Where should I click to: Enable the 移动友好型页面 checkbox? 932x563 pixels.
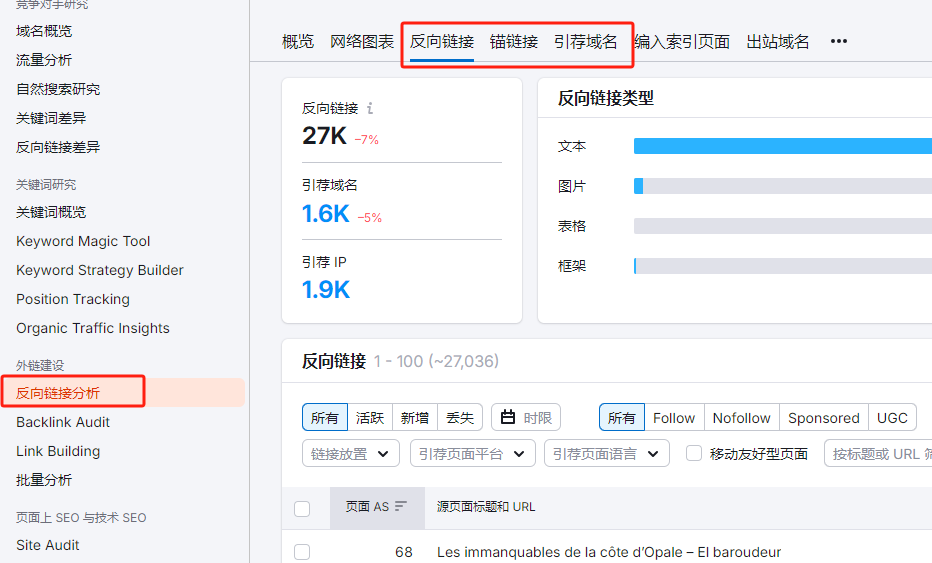coord(694,454)
